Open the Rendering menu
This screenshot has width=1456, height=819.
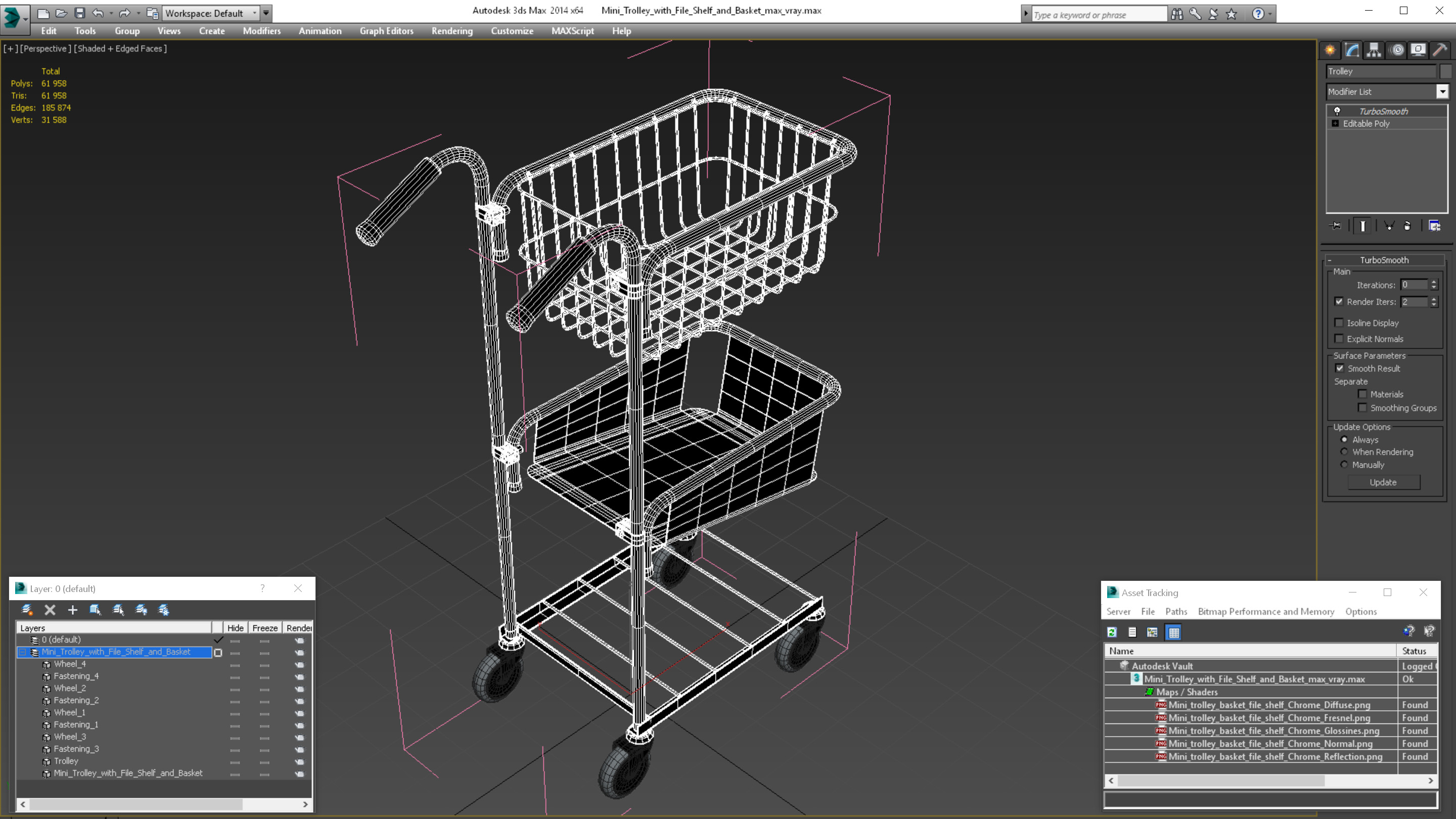[x=452, y=31]
